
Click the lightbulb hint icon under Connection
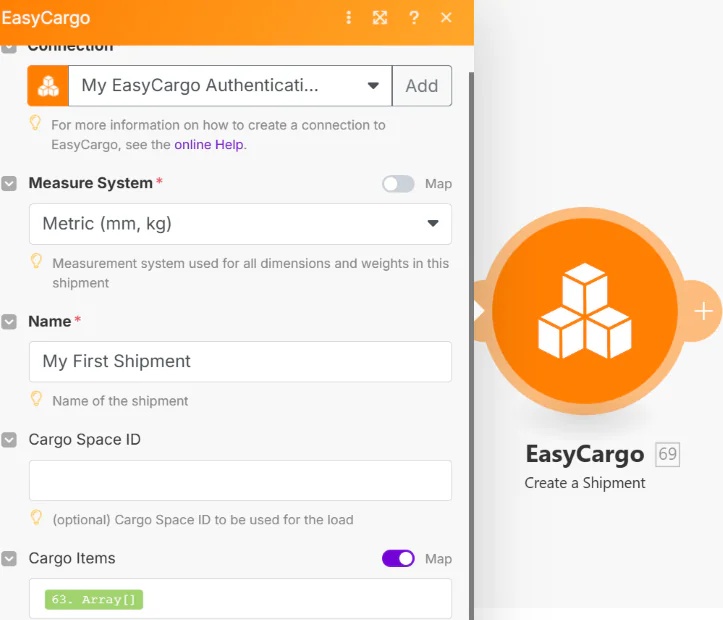click(36, 123)
